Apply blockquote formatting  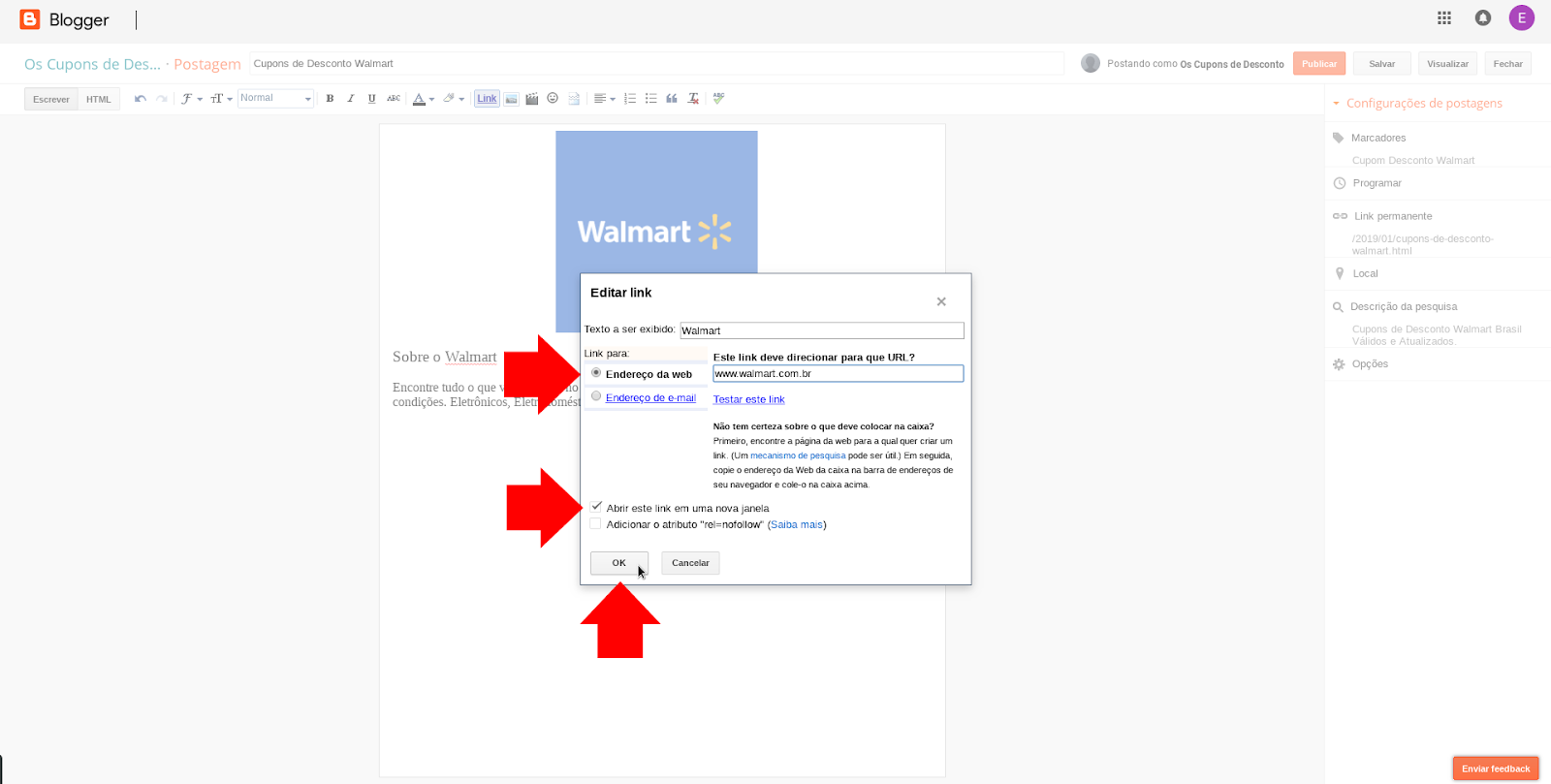coord(672,99)
